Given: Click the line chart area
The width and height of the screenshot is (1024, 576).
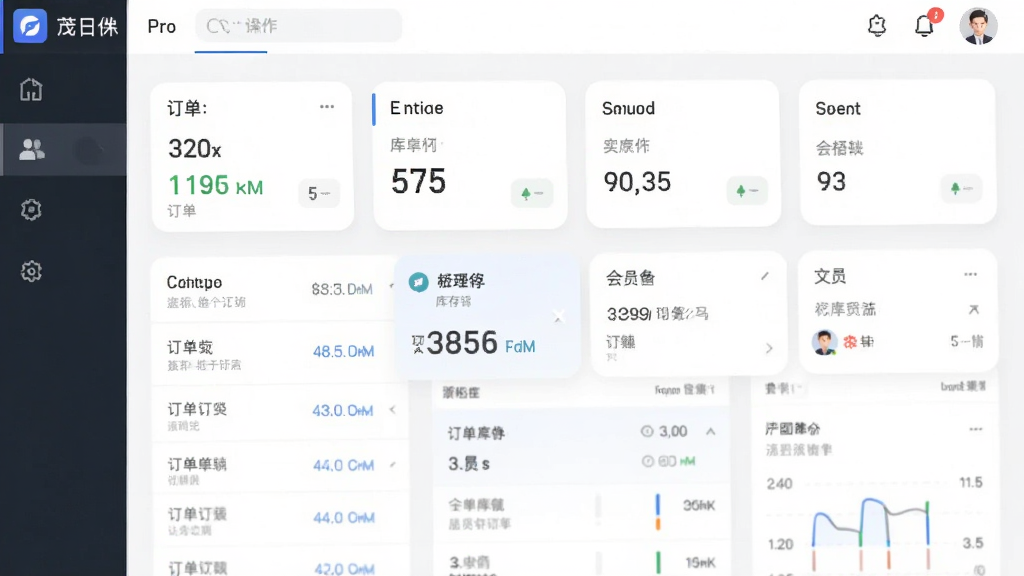Looking at the screenshot, I should [x=871, y=524].
